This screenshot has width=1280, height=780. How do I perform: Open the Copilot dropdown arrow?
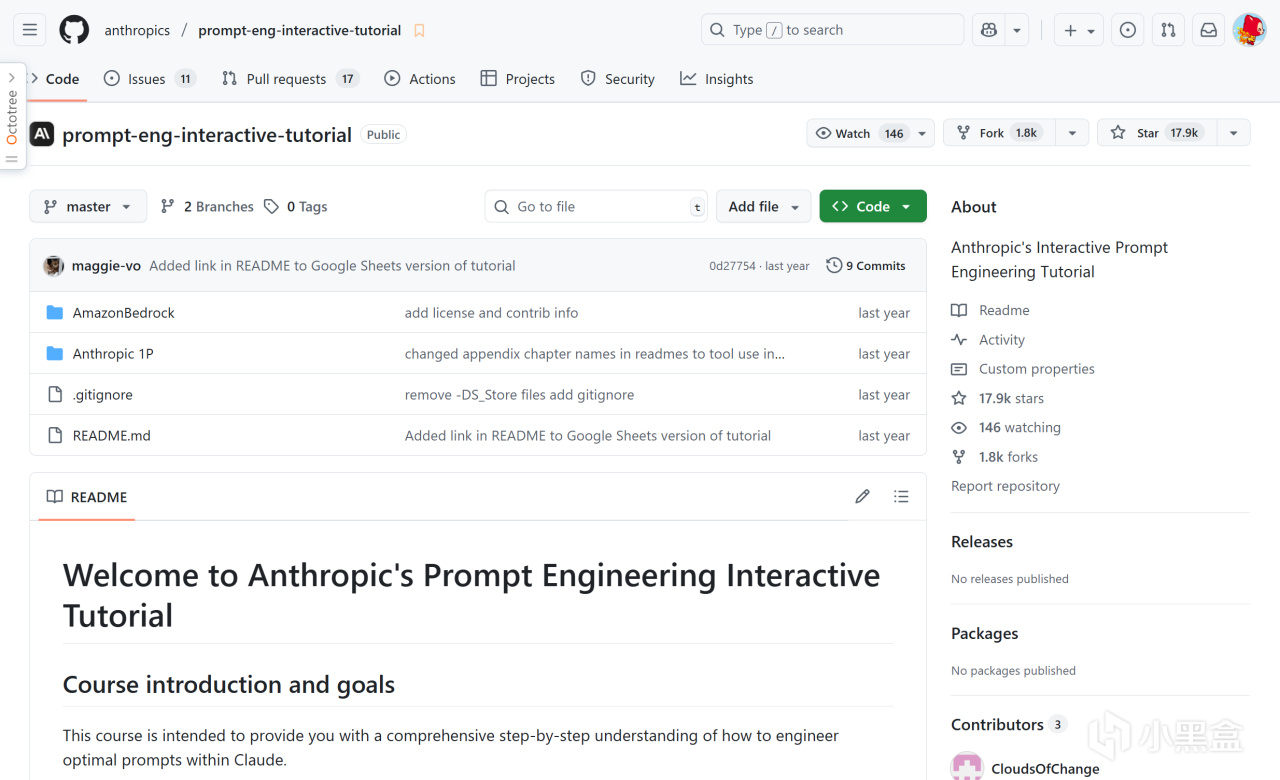(1017, 30)
